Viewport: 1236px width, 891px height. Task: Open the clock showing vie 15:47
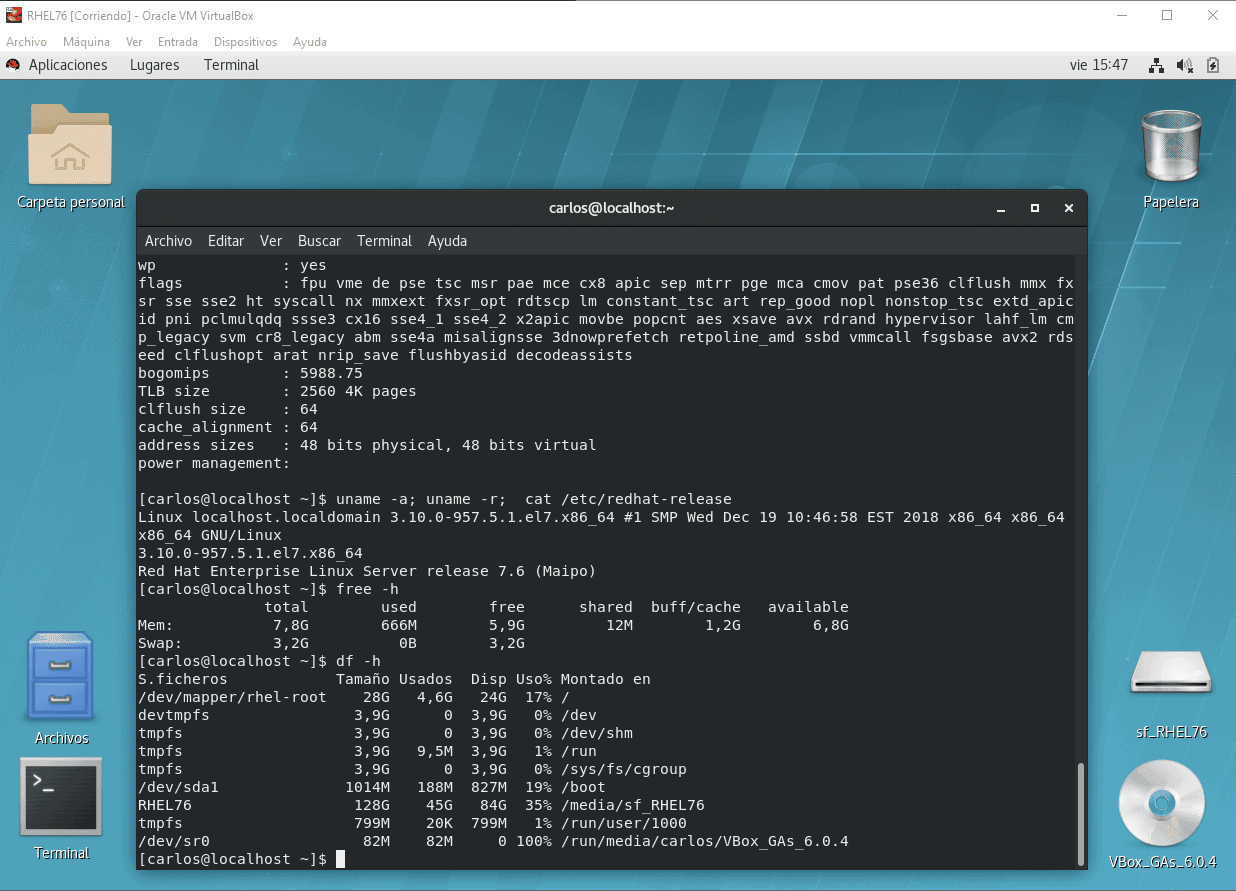(1099, 65)
